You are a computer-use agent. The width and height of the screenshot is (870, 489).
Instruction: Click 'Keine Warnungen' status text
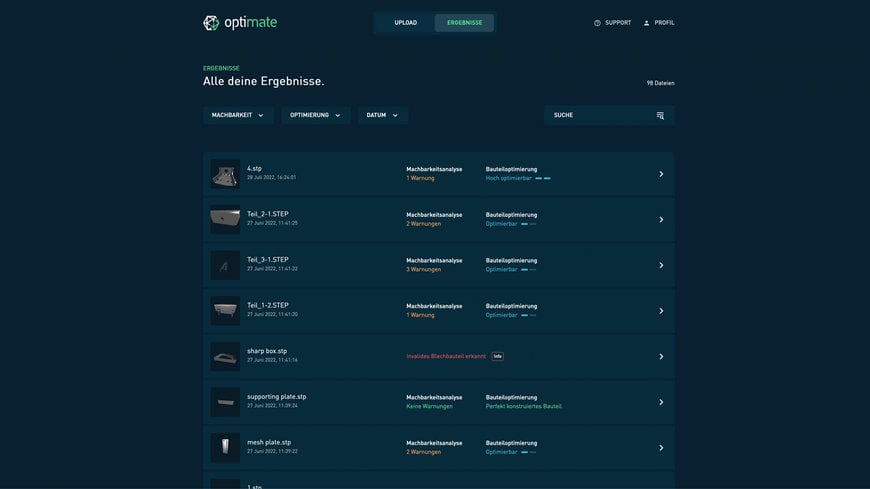point(429,406)
